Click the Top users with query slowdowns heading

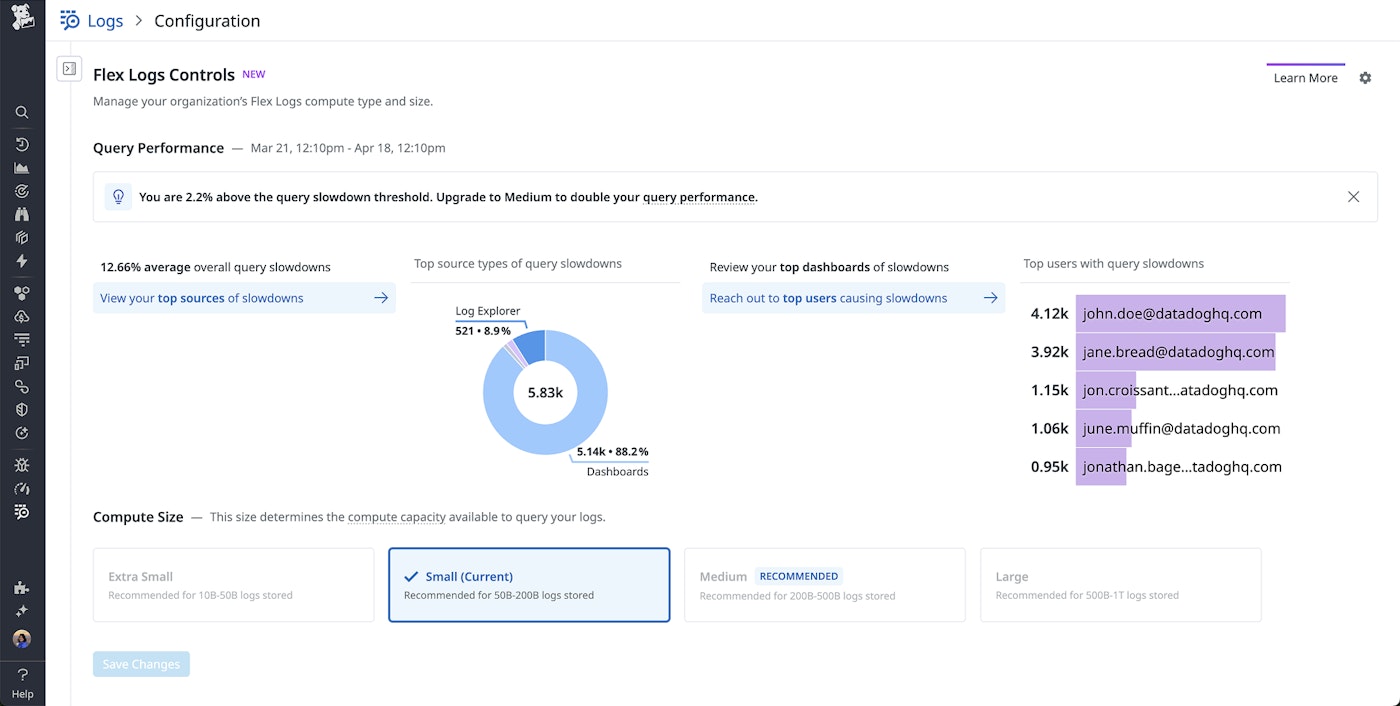coord(1113,264)
